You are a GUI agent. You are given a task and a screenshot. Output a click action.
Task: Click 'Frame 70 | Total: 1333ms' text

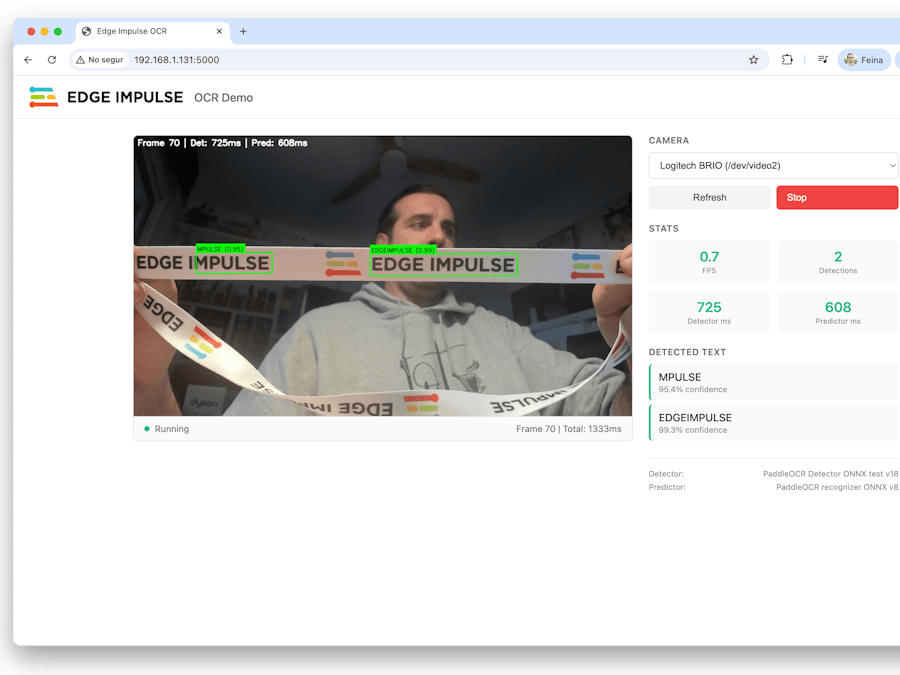[x=568, y=429]
